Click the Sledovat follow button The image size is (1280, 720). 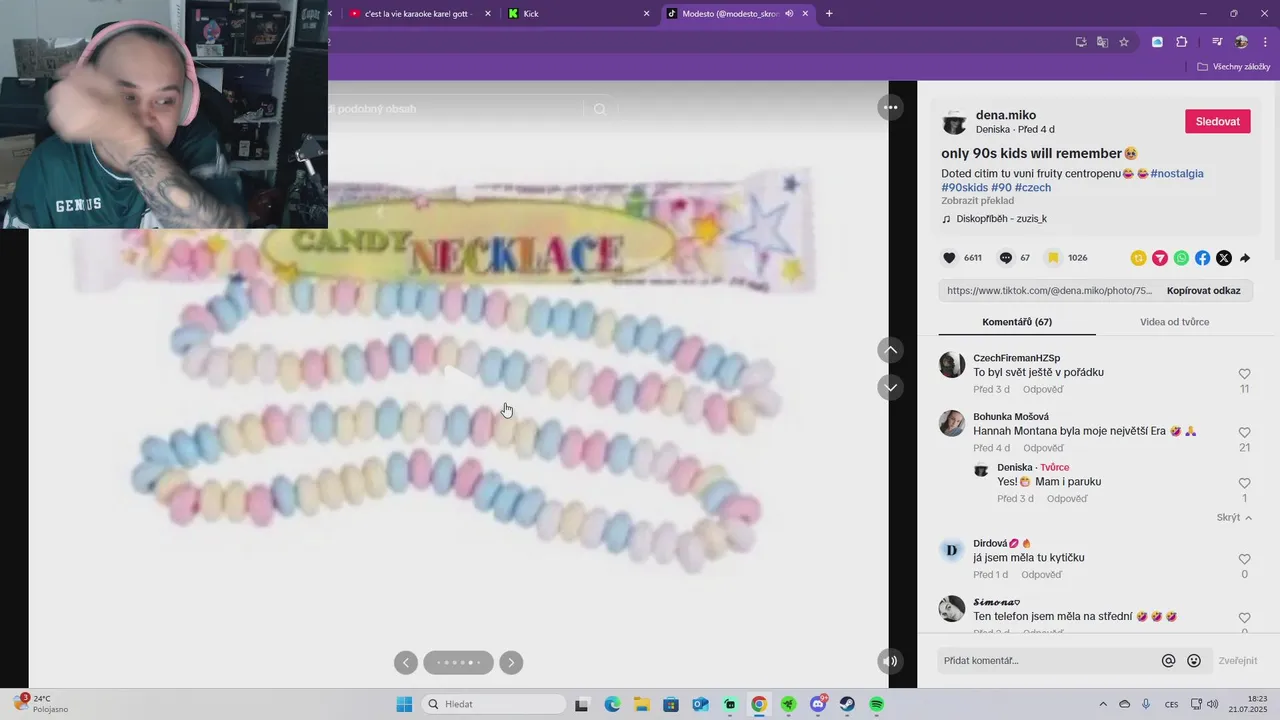click(x=1217, y=121)
